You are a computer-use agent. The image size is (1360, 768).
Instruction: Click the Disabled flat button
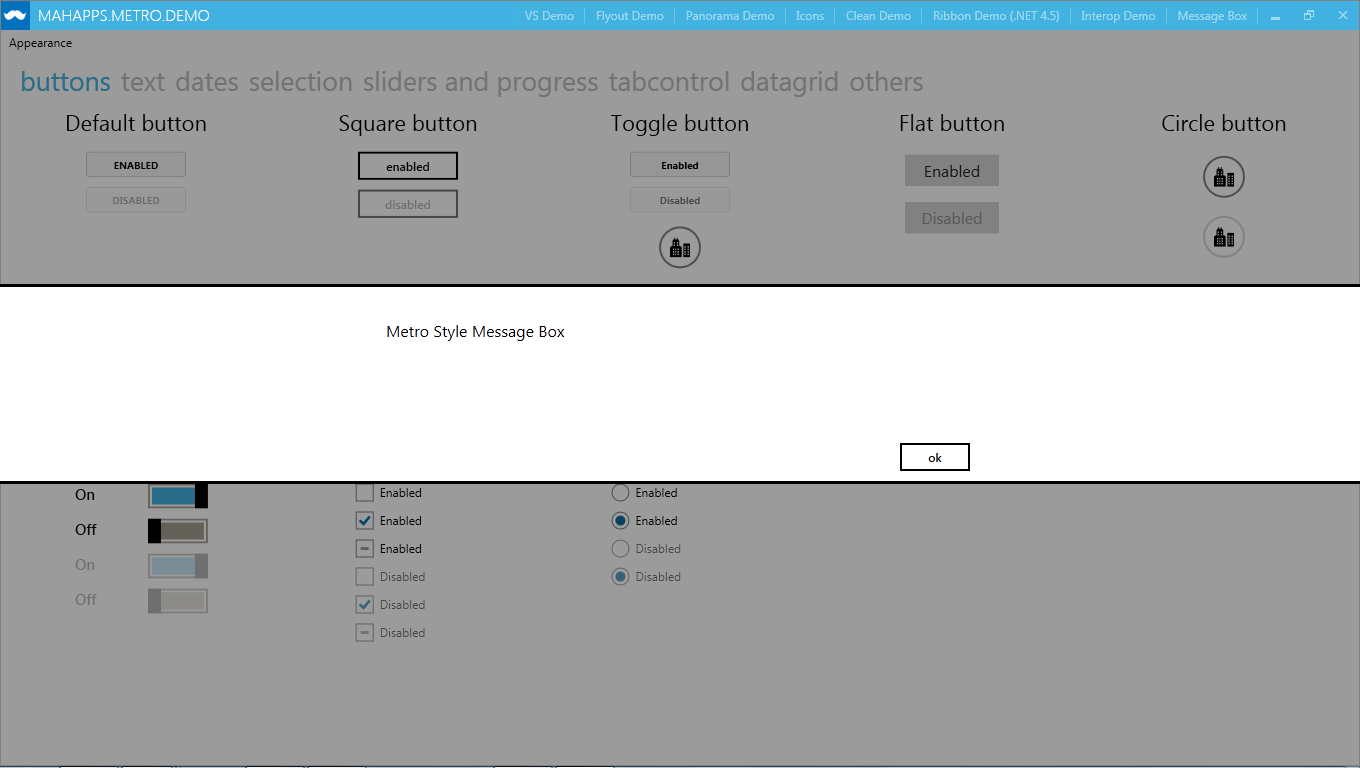(952, 218)
